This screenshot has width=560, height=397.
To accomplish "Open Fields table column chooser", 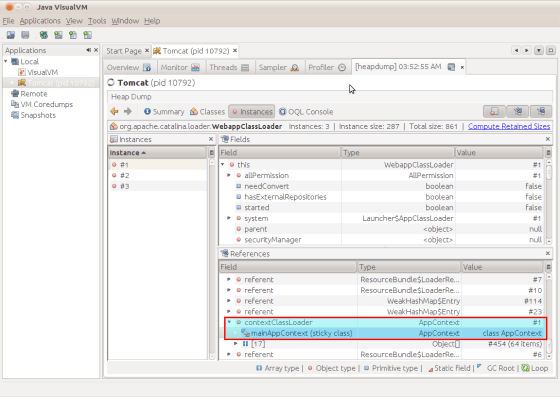I will (549, 153).
